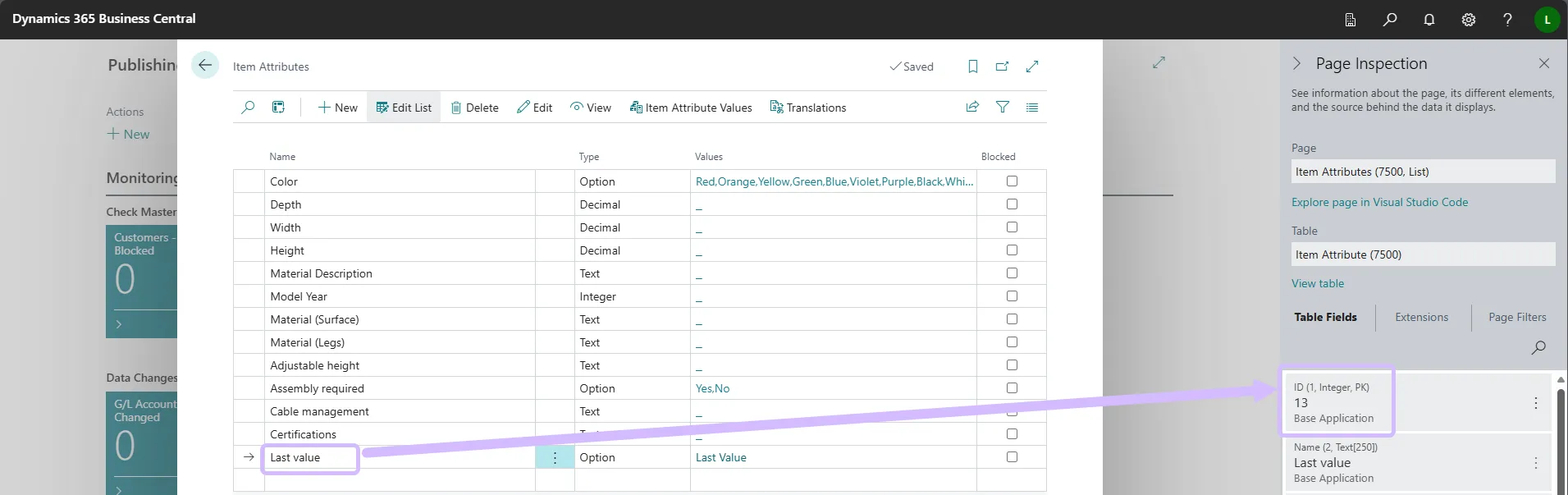Open the ID field three-dot menu
Image resolution: width=1568 pixels, height=495 pixels.
(x=1535, y=403)
